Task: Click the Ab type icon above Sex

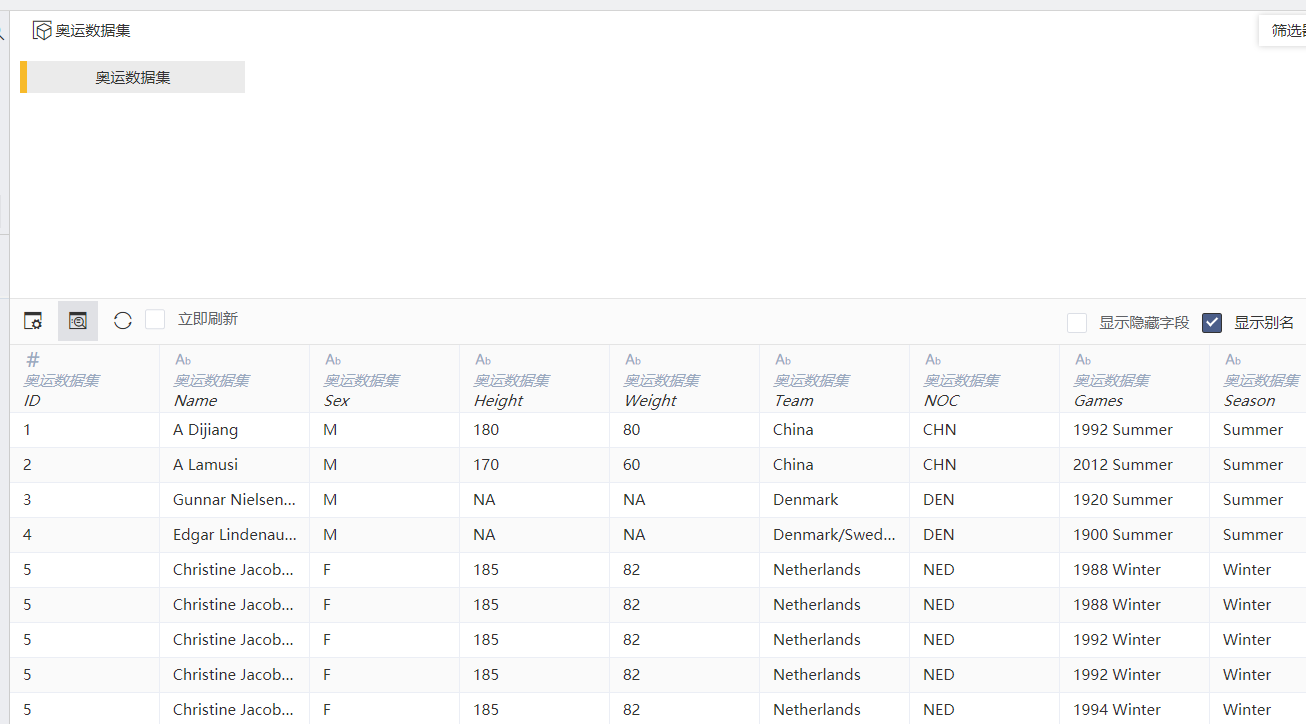Action: click(x=333, y=360)
